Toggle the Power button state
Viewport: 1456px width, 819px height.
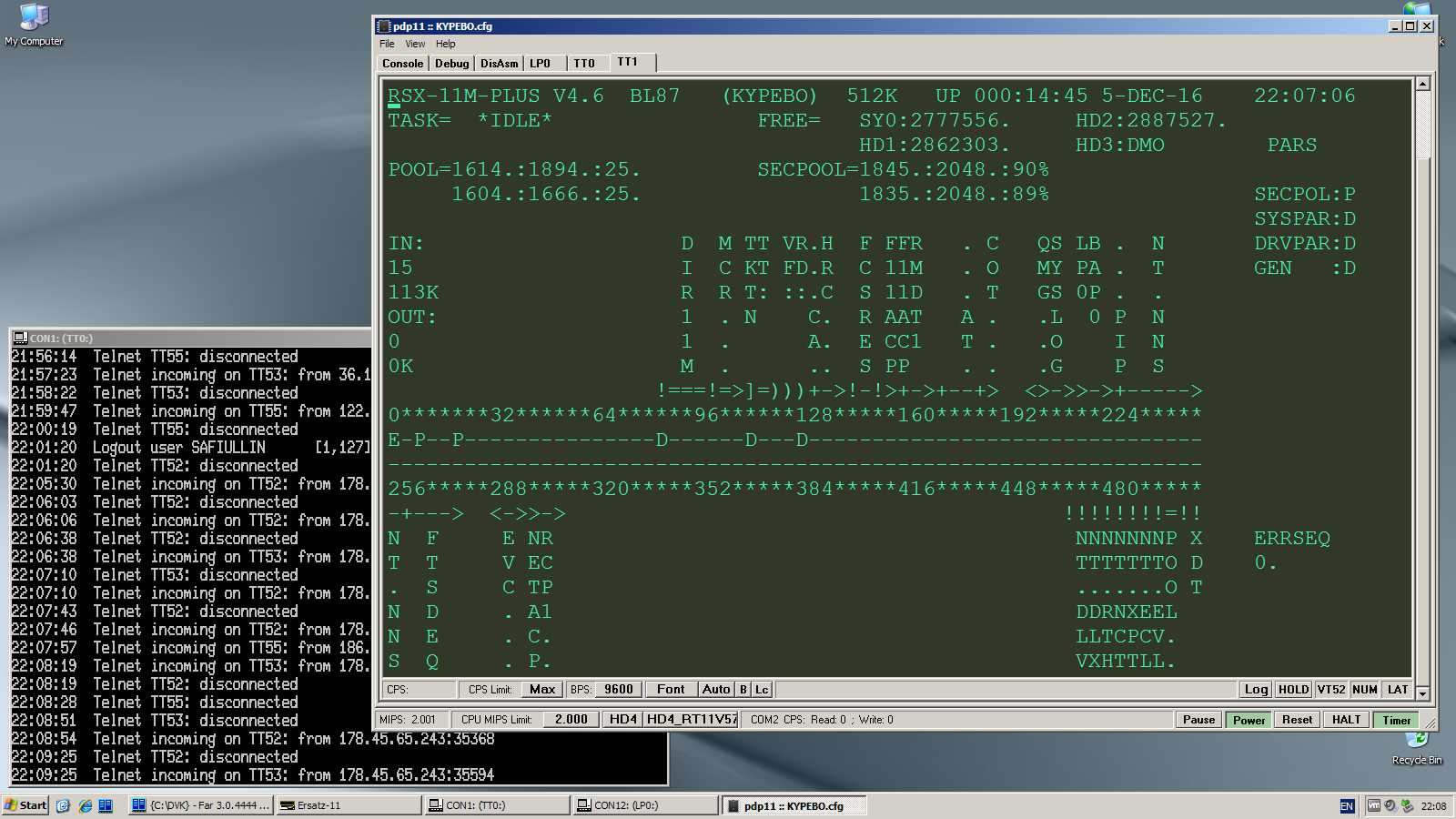coord(1249,720)
